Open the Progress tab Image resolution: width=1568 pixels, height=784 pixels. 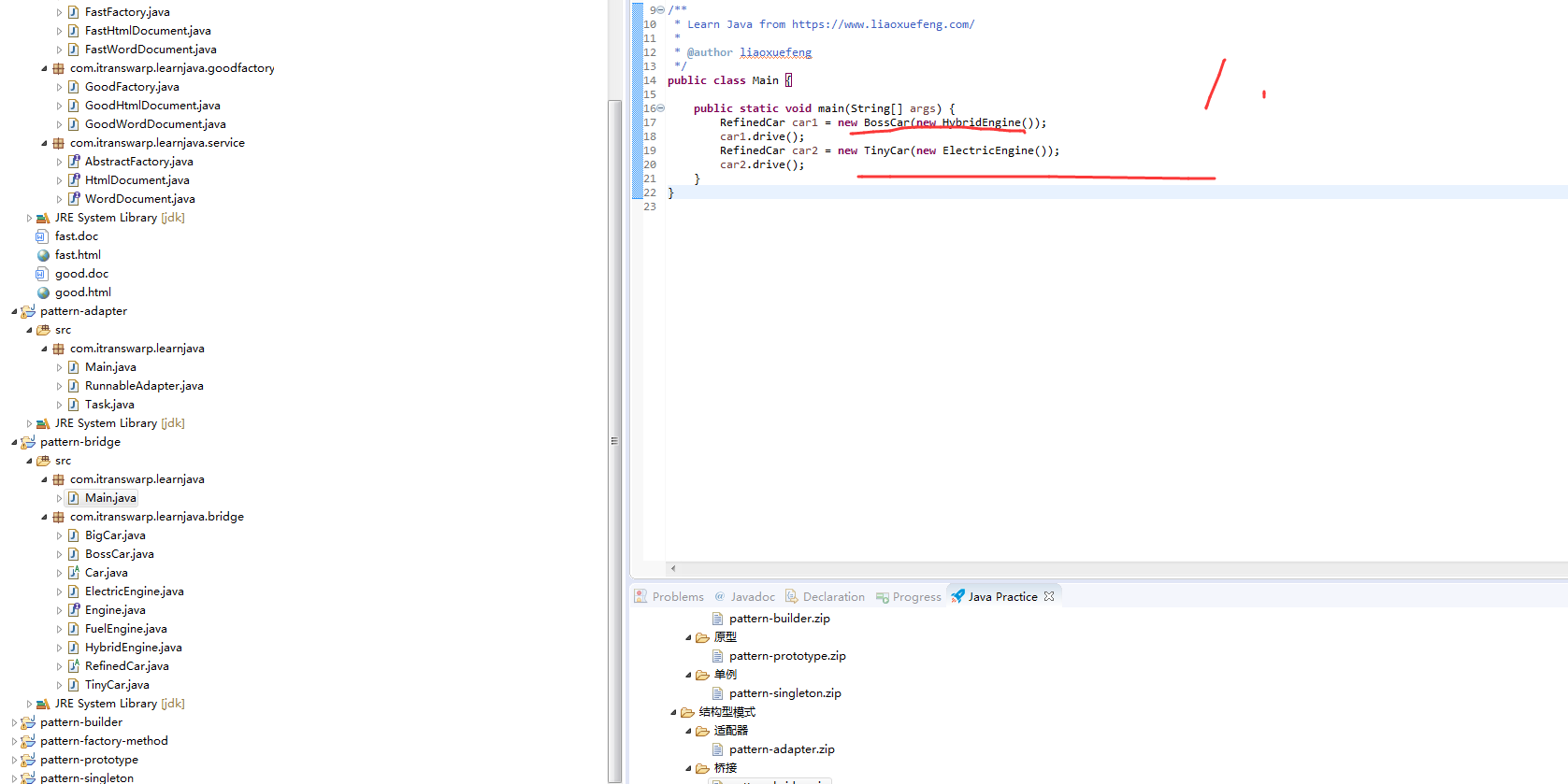click(908, 596)
